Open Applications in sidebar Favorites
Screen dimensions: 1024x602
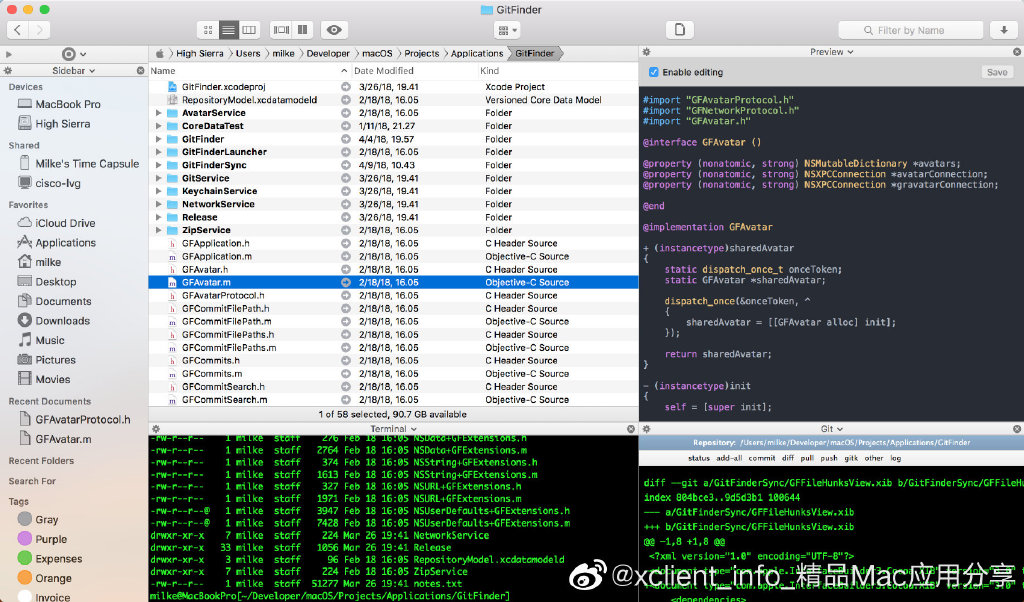pyautogui.click(x=65, y=242)
